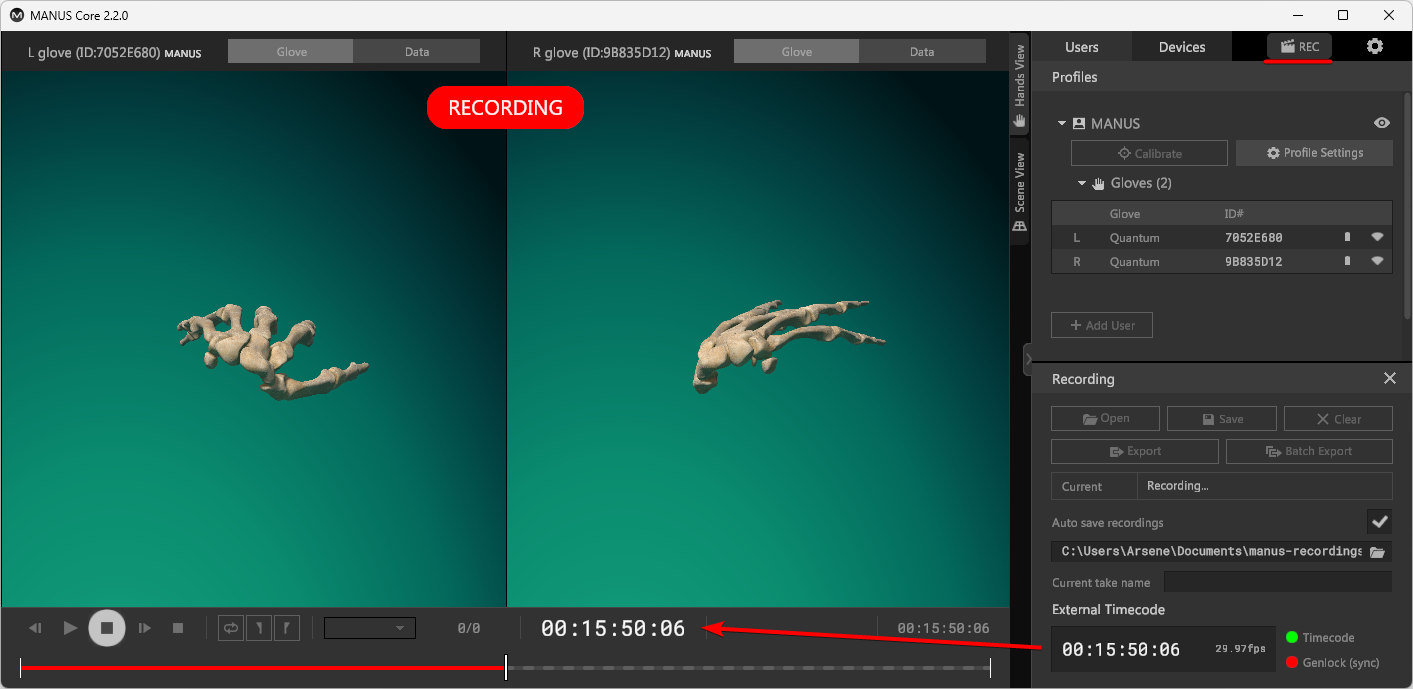Open the dropdown beside the loop controls

pos(370,628)
